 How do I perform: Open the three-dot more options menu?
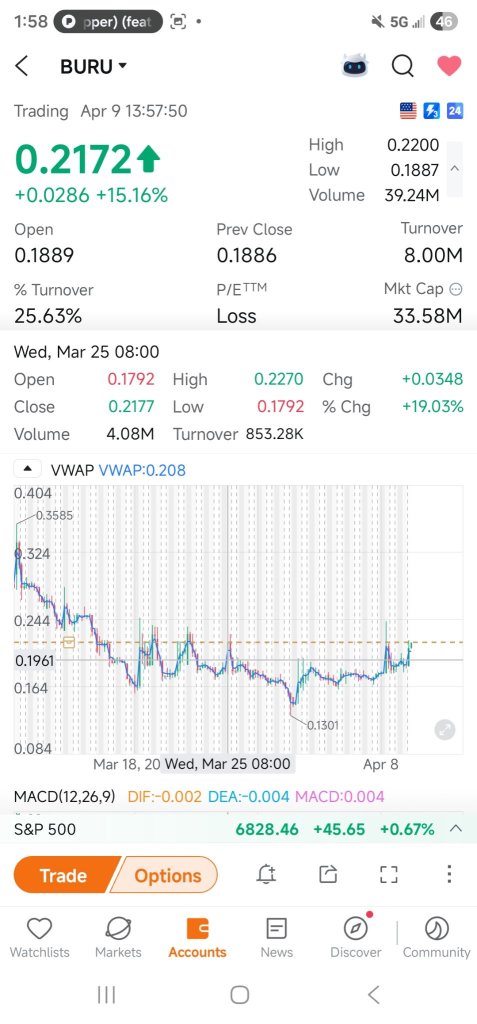[x=449, y=874]
